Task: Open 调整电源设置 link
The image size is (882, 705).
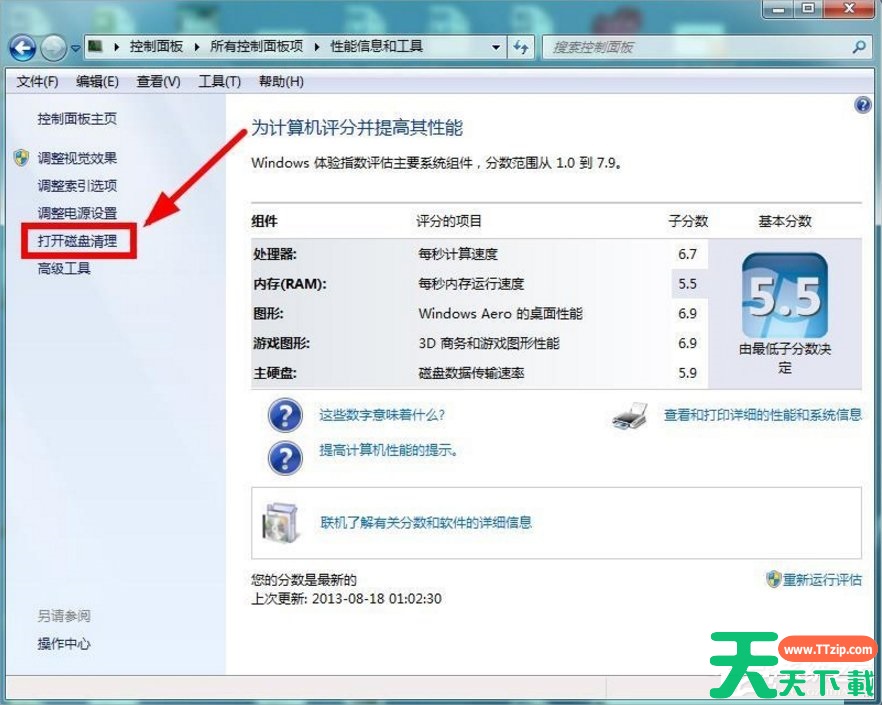Action: click(x=77, y=213)
